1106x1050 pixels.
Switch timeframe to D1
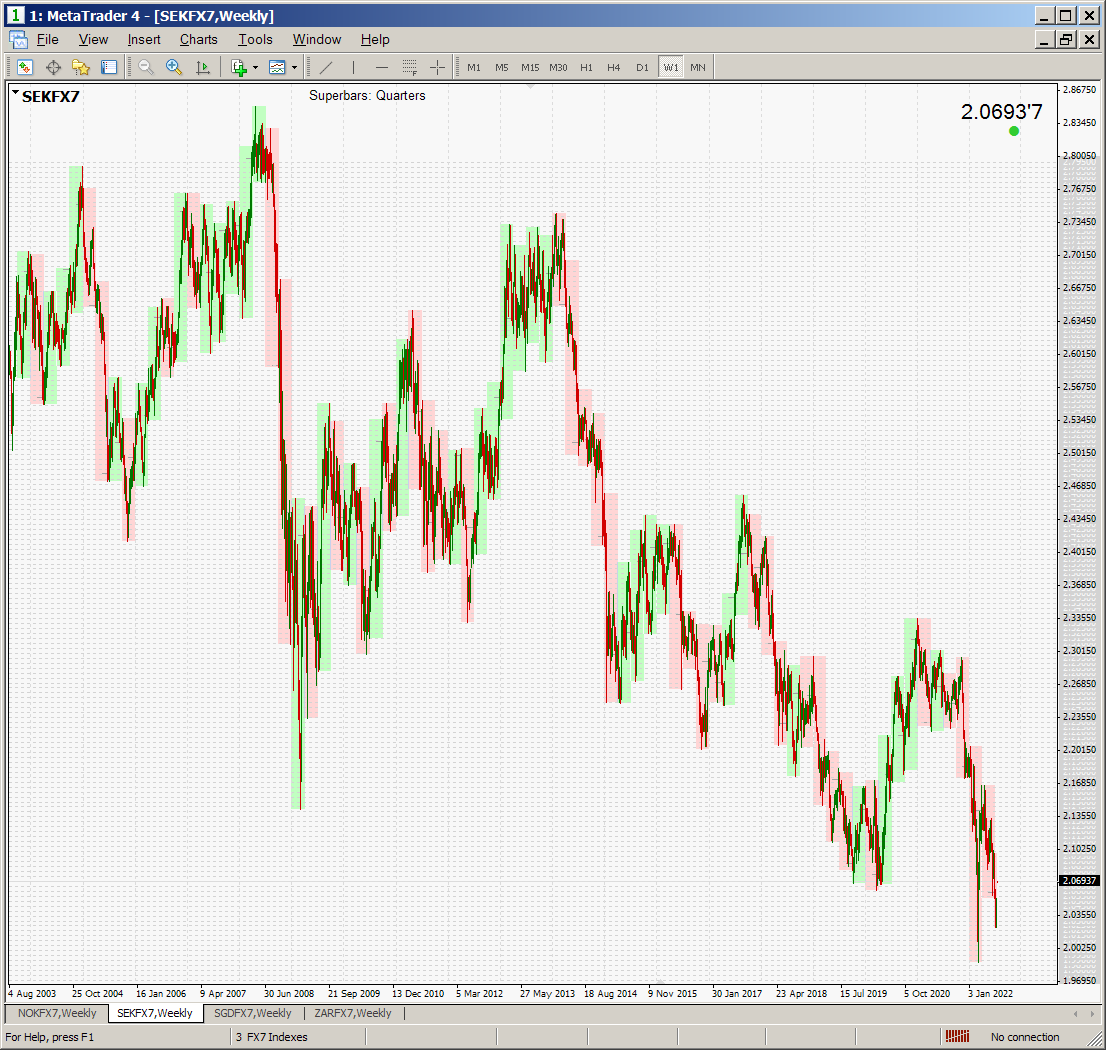(x=642, y=67)
